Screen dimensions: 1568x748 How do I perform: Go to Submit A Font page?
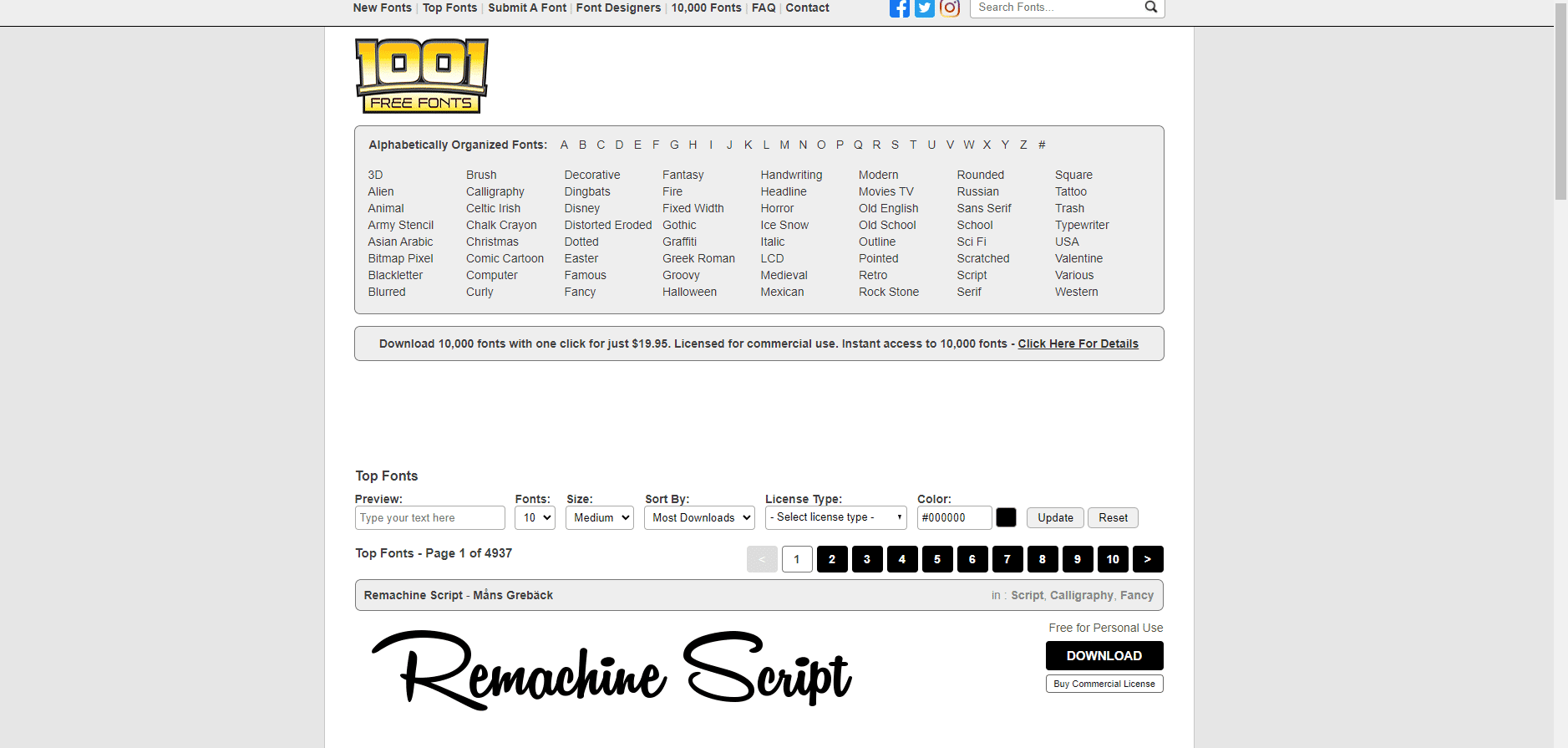pos(527,8)
